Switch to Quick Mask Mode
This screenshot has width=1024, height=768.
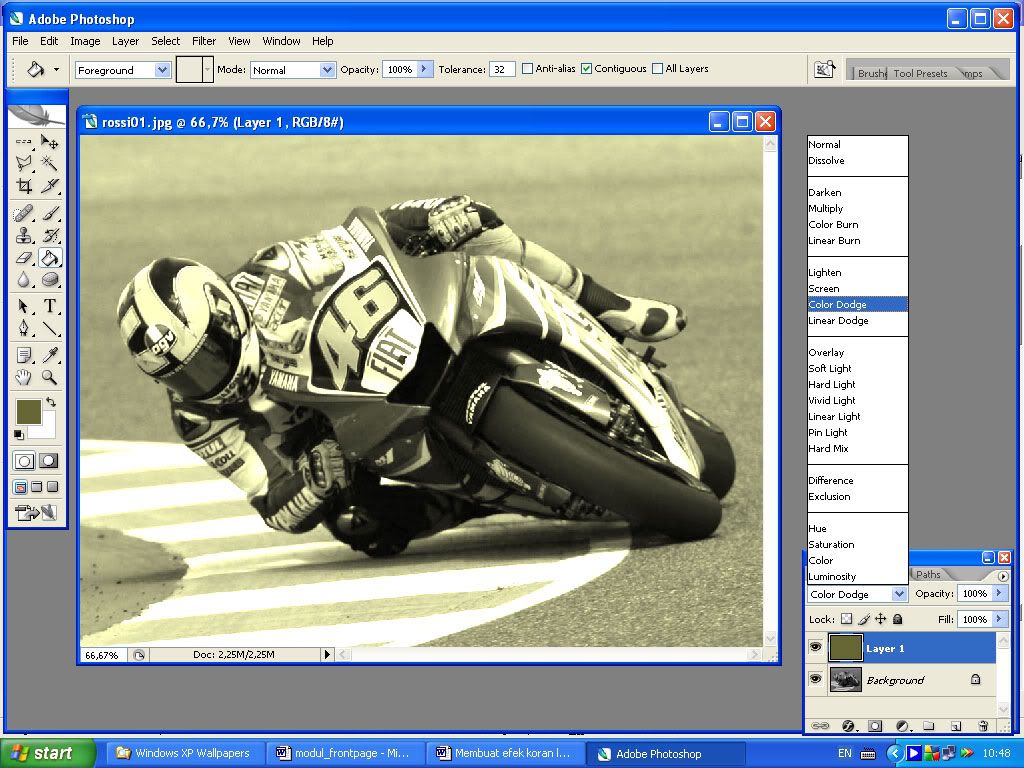48,461
